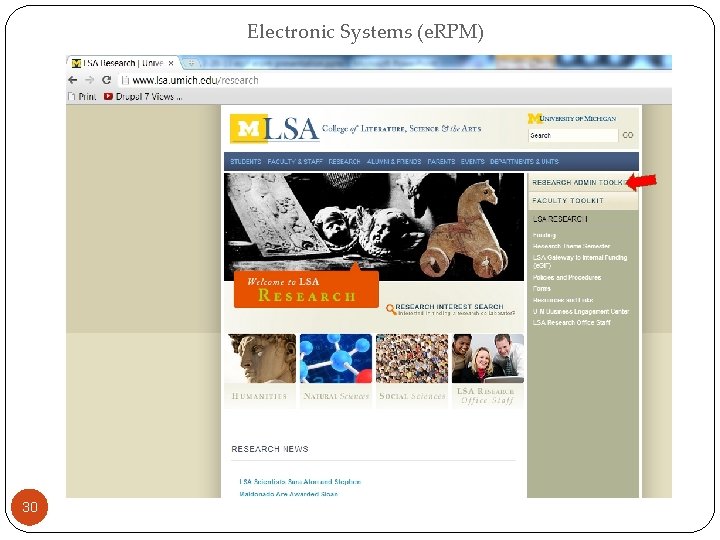Open Policies and Procedures link
Screen dimensions: 720x540
coord(567,277)
